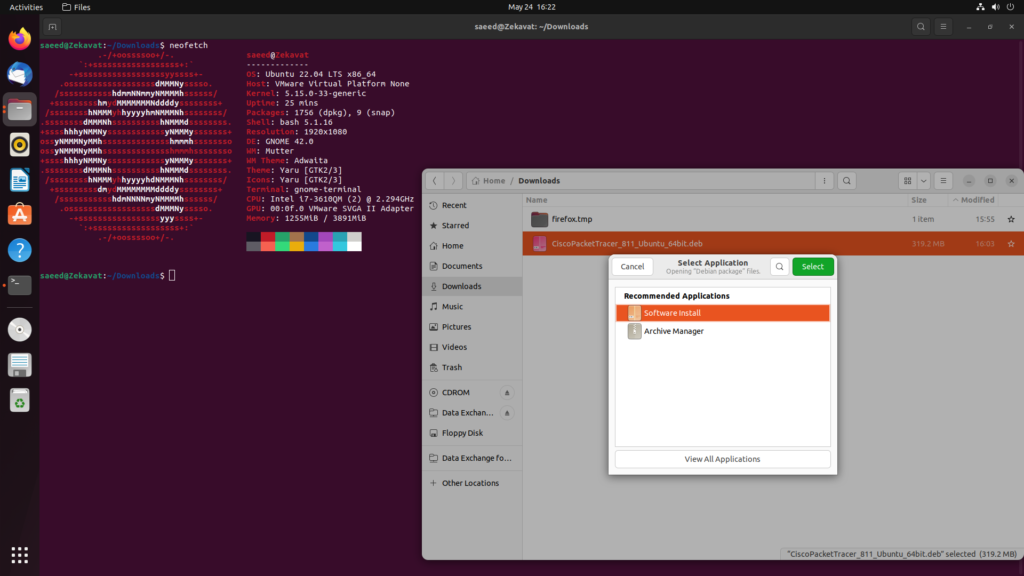The width and height of the screenshot is (1024, 576).
Task: Click the search icon in Files toolbar
Action: point(847,181)
